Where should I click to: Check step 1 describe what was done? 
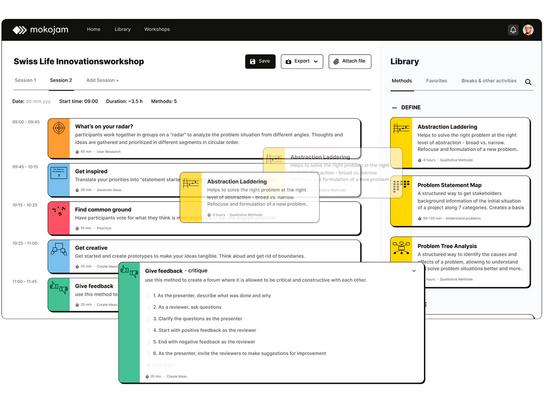(149, 296)
